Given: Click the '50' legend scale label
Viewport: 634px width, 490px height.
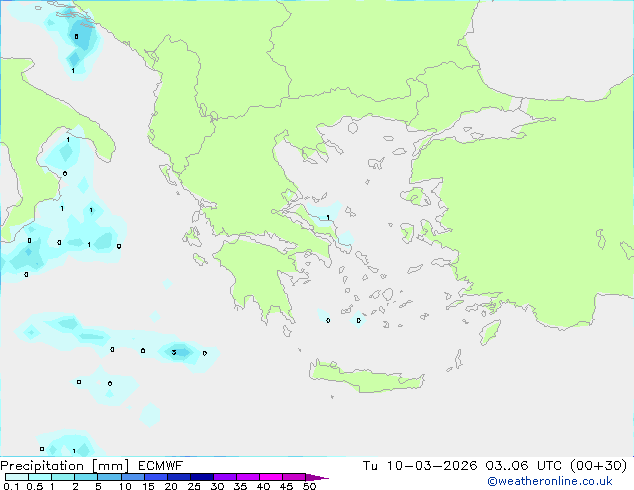Looking at the screenshot, I should click(x=309, y=486).
